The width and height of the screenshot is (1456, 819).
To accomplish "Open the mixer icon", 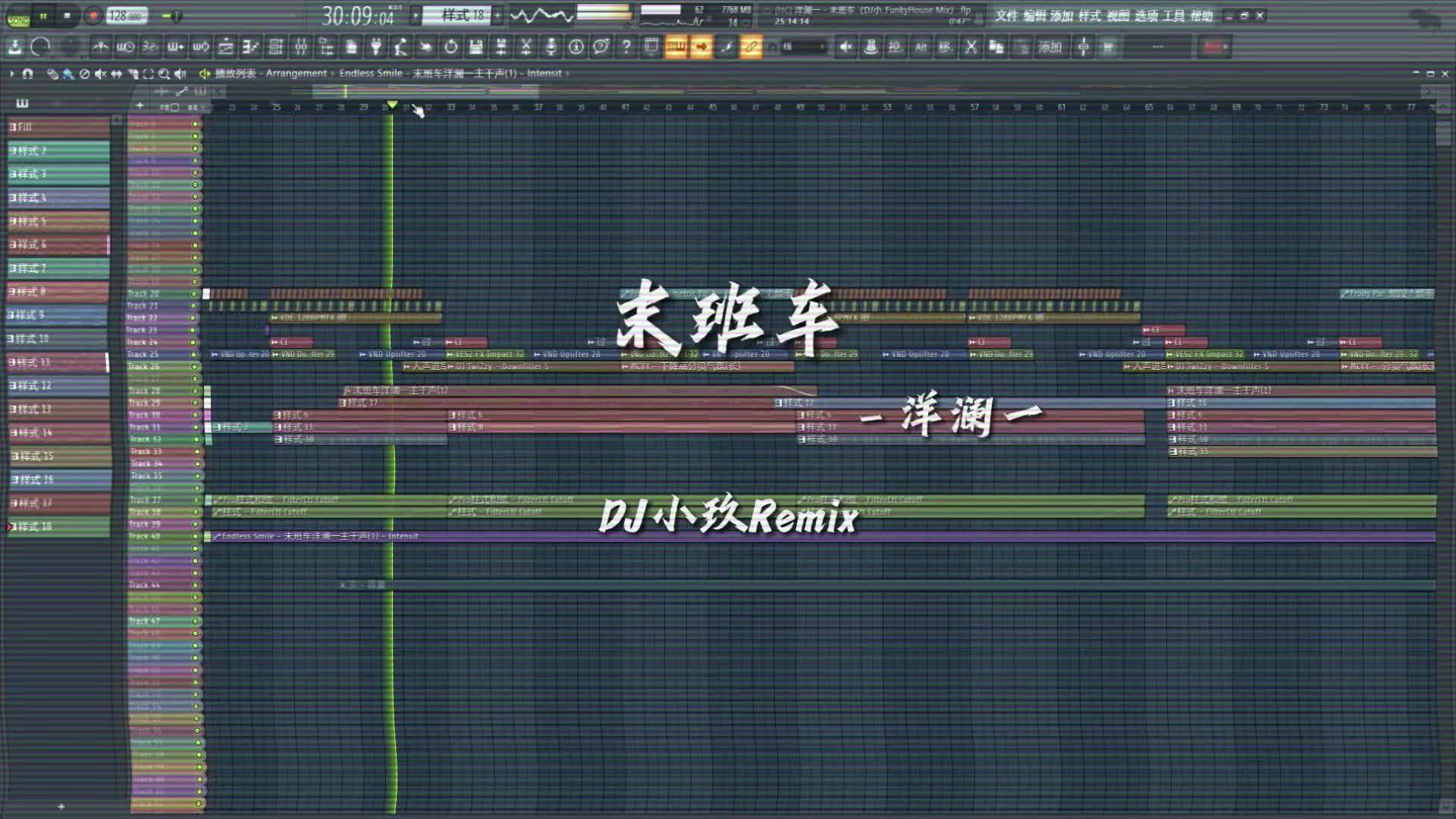I will pyautogui.click(x=301, y=47).
